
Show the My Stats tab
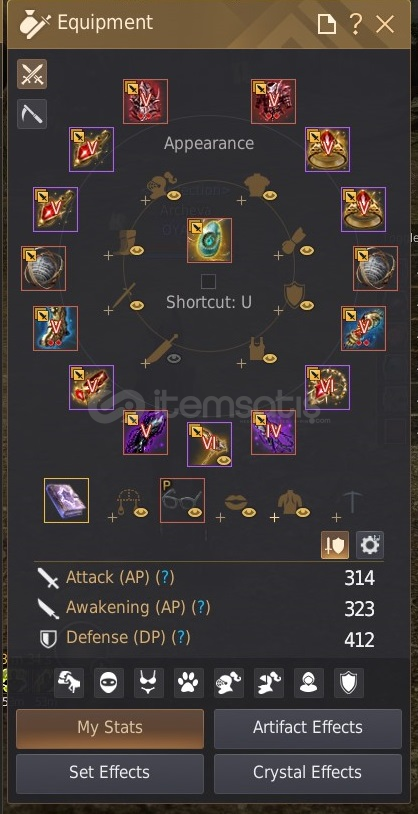point(110,728)
